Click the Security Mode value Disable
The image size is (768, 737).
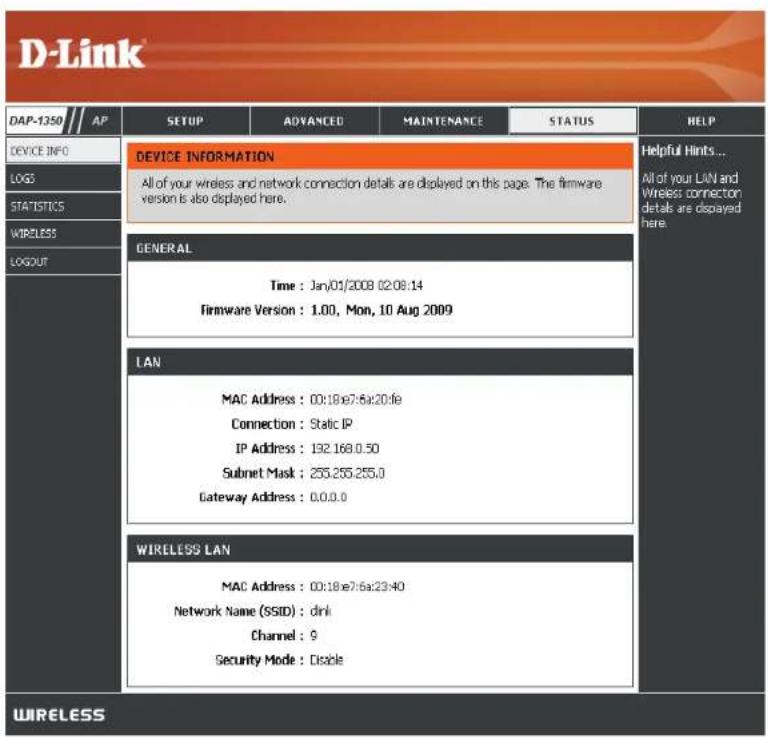[x=327, y=660]
